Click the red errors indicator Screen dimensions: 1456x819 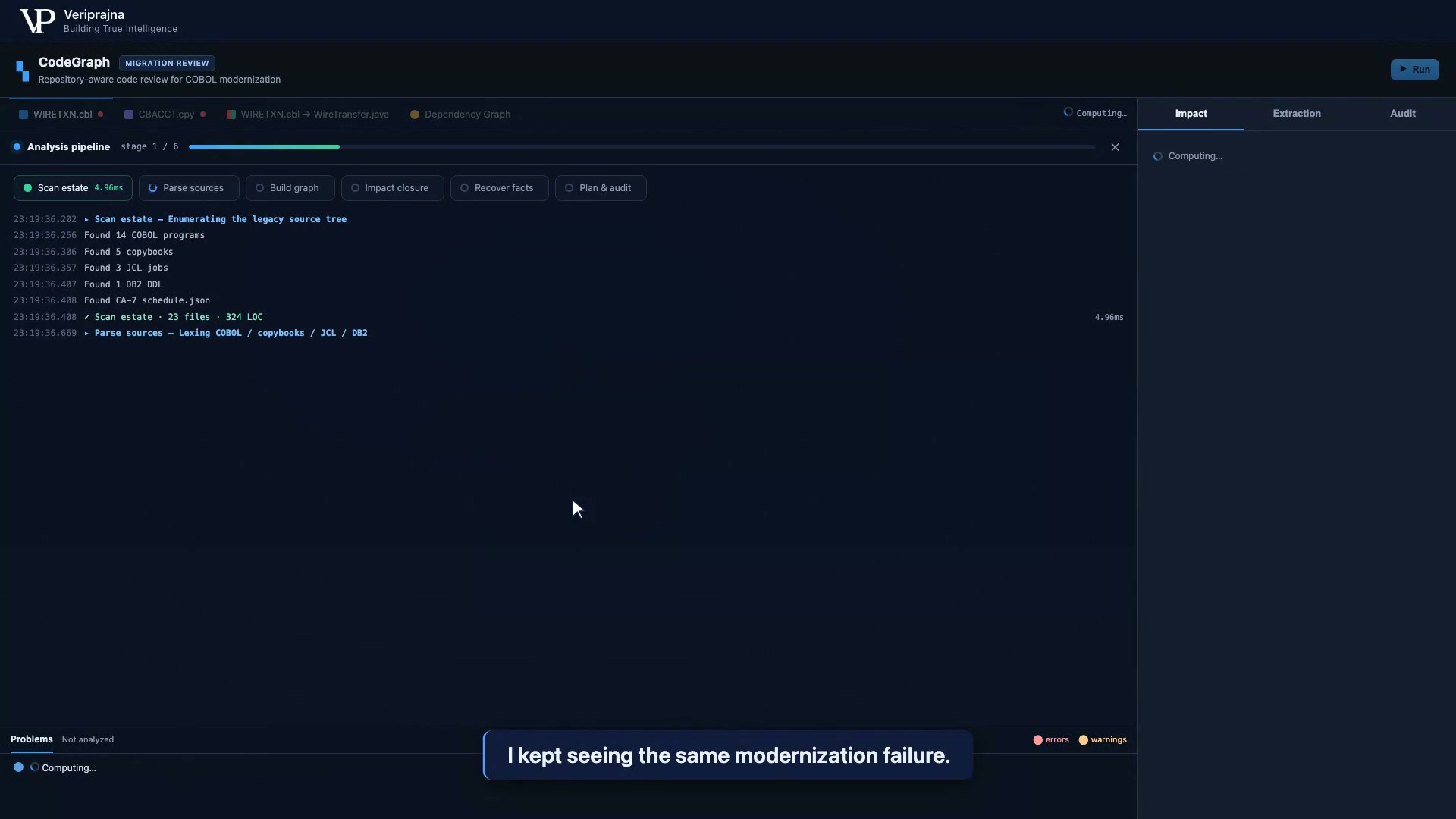coord(1051,739)
